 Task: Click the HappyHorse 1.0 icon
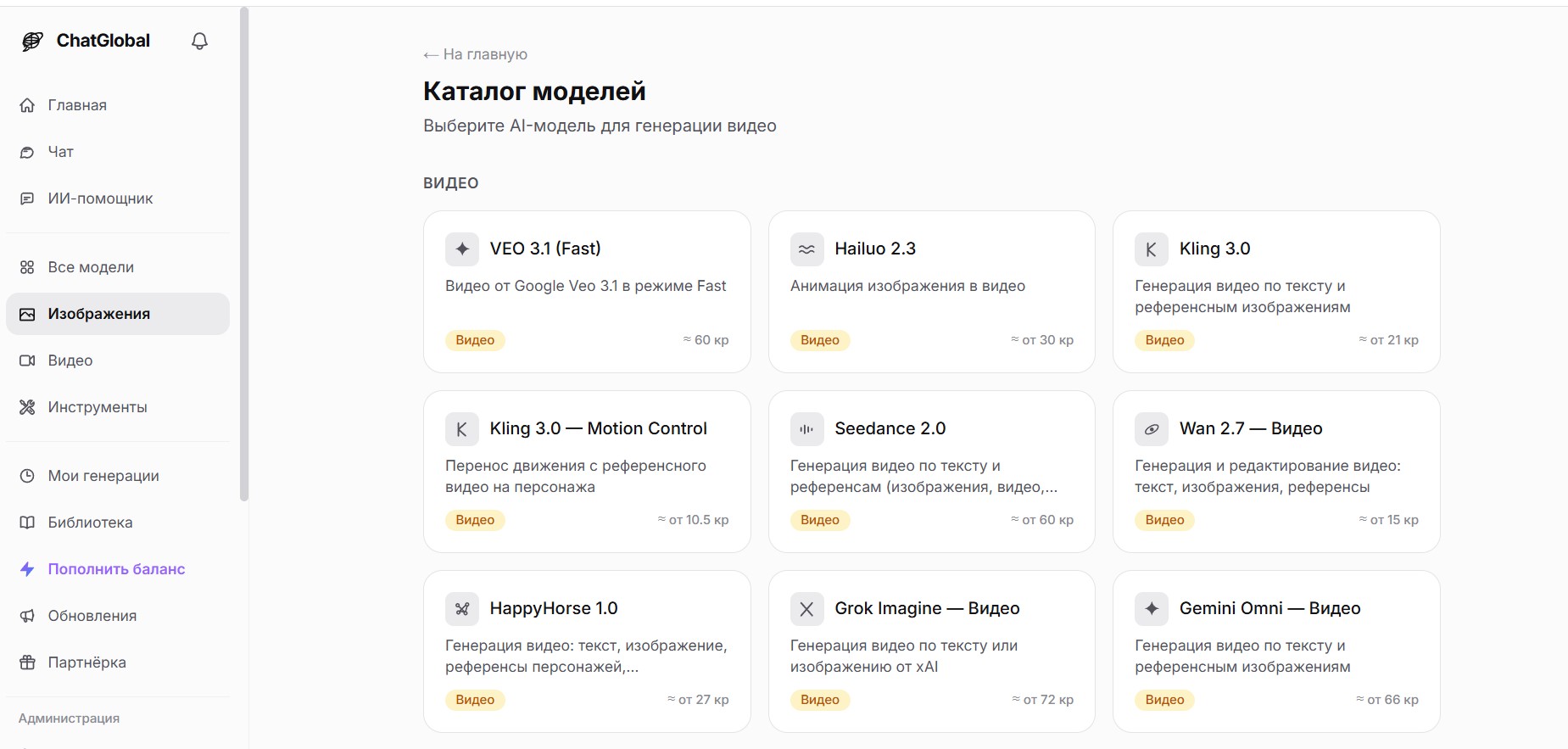(462, 609)
